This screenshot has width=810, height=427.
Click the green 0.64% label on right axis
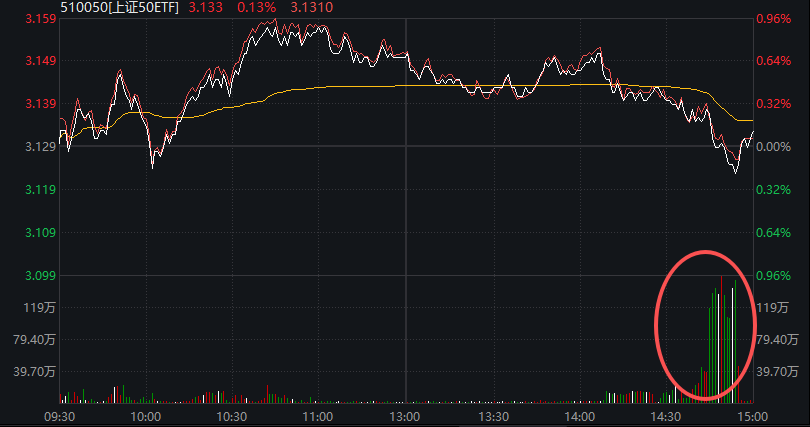[x=774, y=233]
